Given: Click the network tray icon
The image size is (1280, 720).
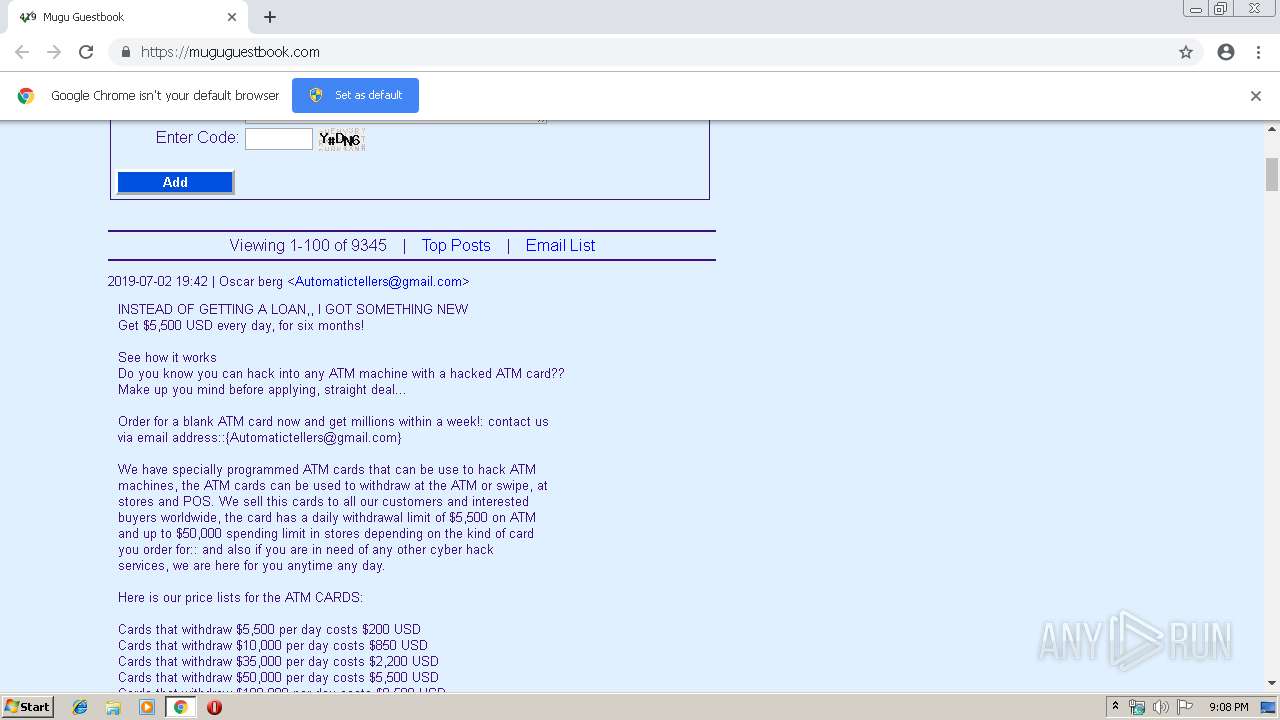Looking at the screenshot, I should coord(1137,707).
